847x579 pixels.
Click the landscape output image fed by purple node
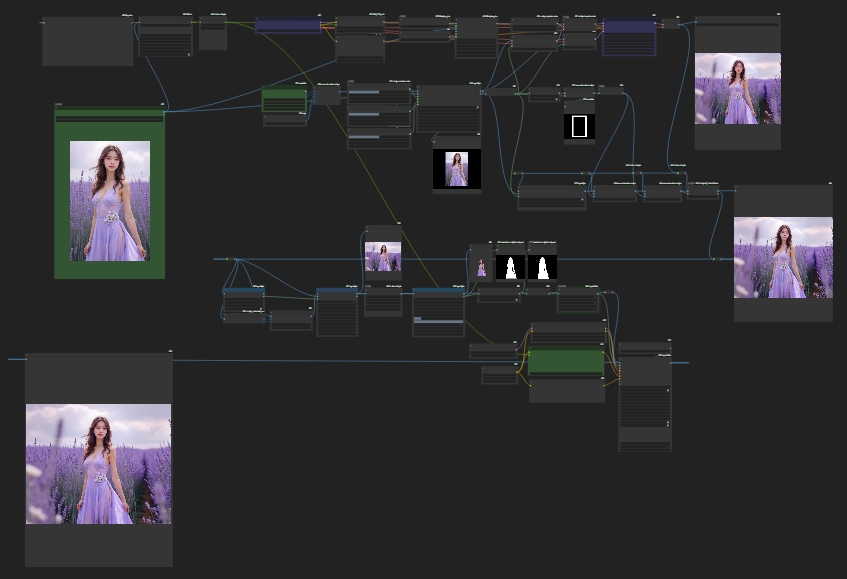[737, 89]
